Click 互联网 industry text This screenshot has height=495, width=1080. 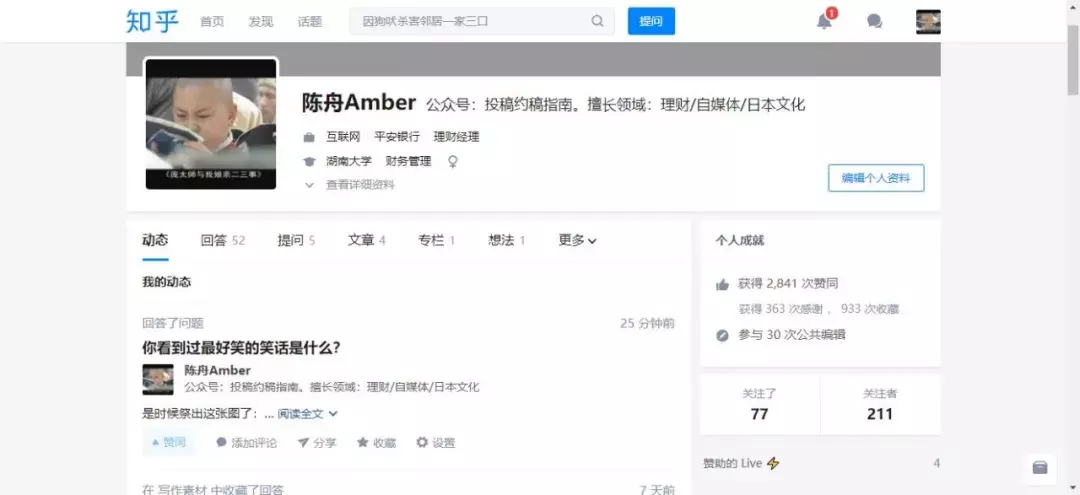point(343,137)
